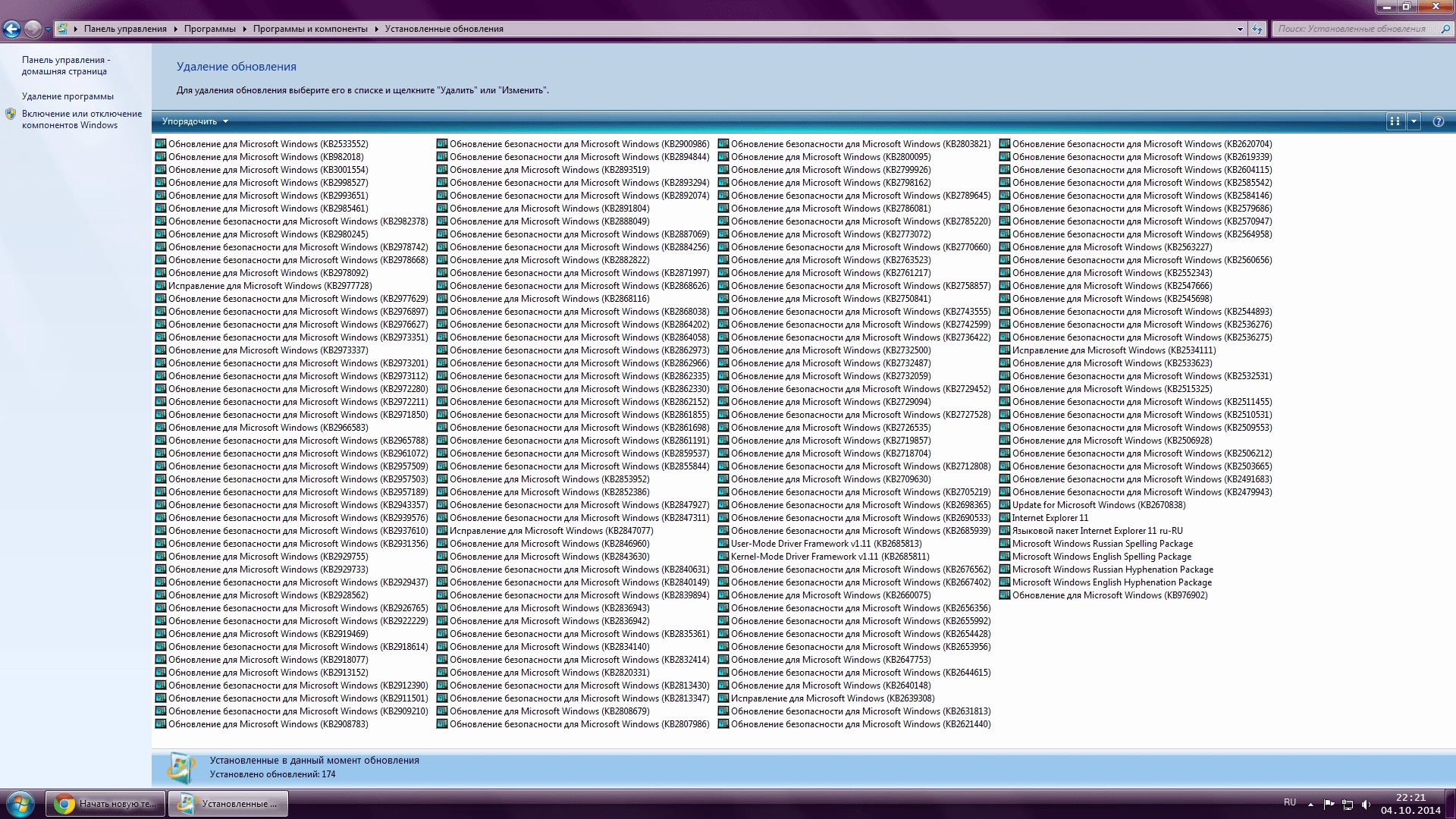Open the 'Упорядочить' dropdown menu
Viewport: 1456px width, 819px height.
point(195,121)
